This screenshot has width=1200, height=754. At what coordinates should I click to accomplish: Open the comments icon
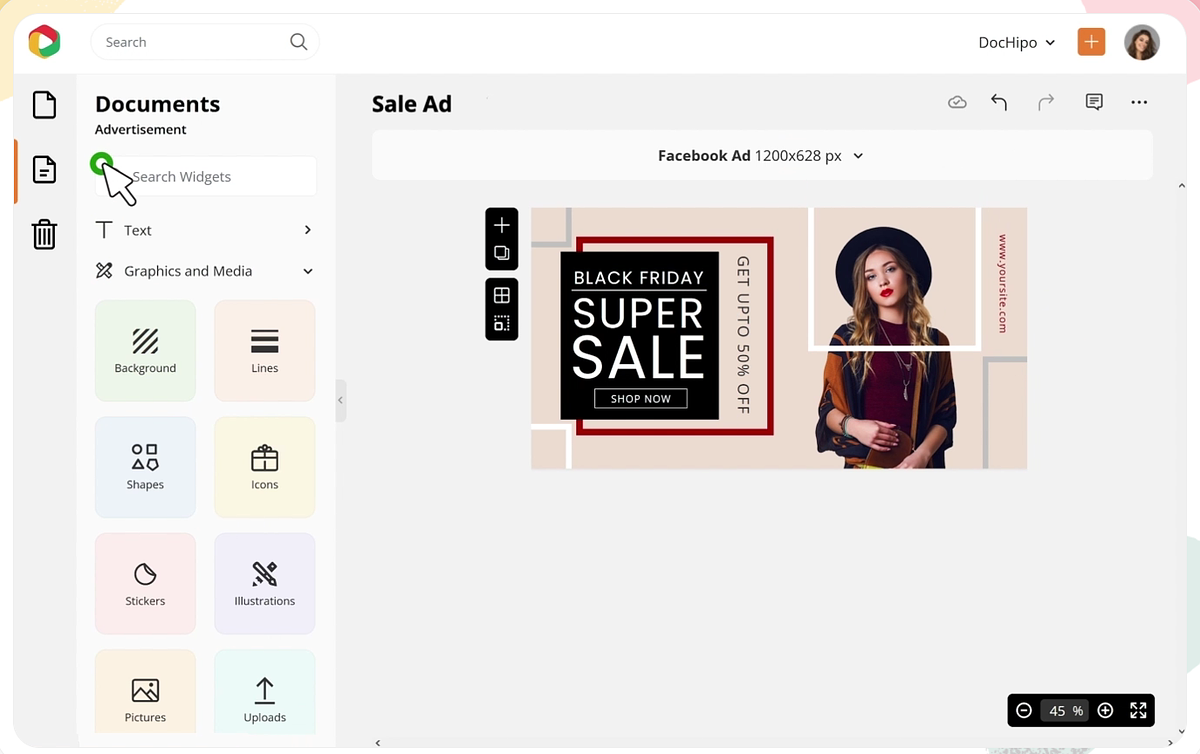pyautogui.click(x=1094, y=102)
